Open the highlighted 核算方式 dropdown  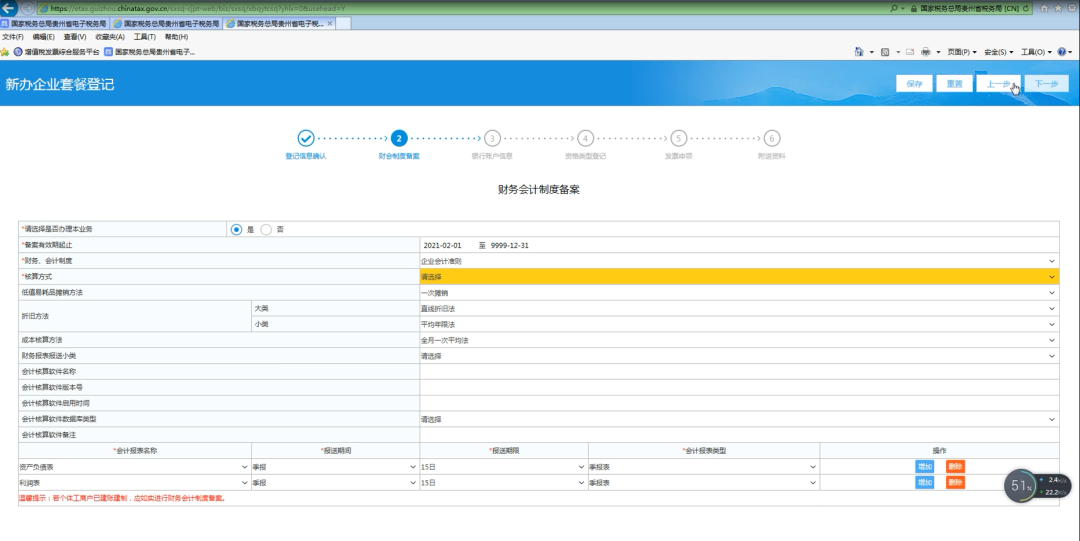click(738, 277)
